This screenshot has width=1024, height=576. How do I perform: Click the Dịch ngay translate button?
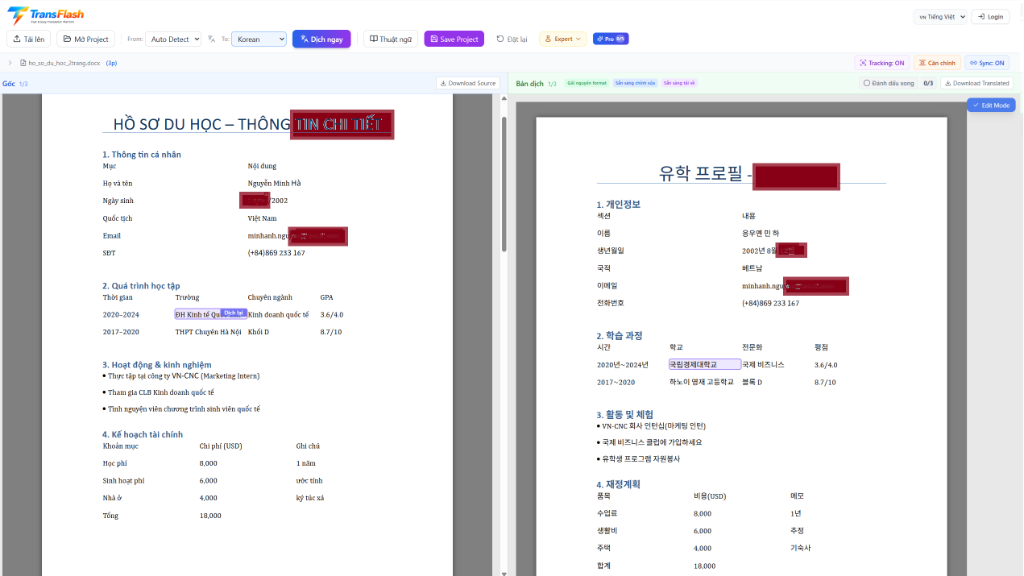pos(321,39)
